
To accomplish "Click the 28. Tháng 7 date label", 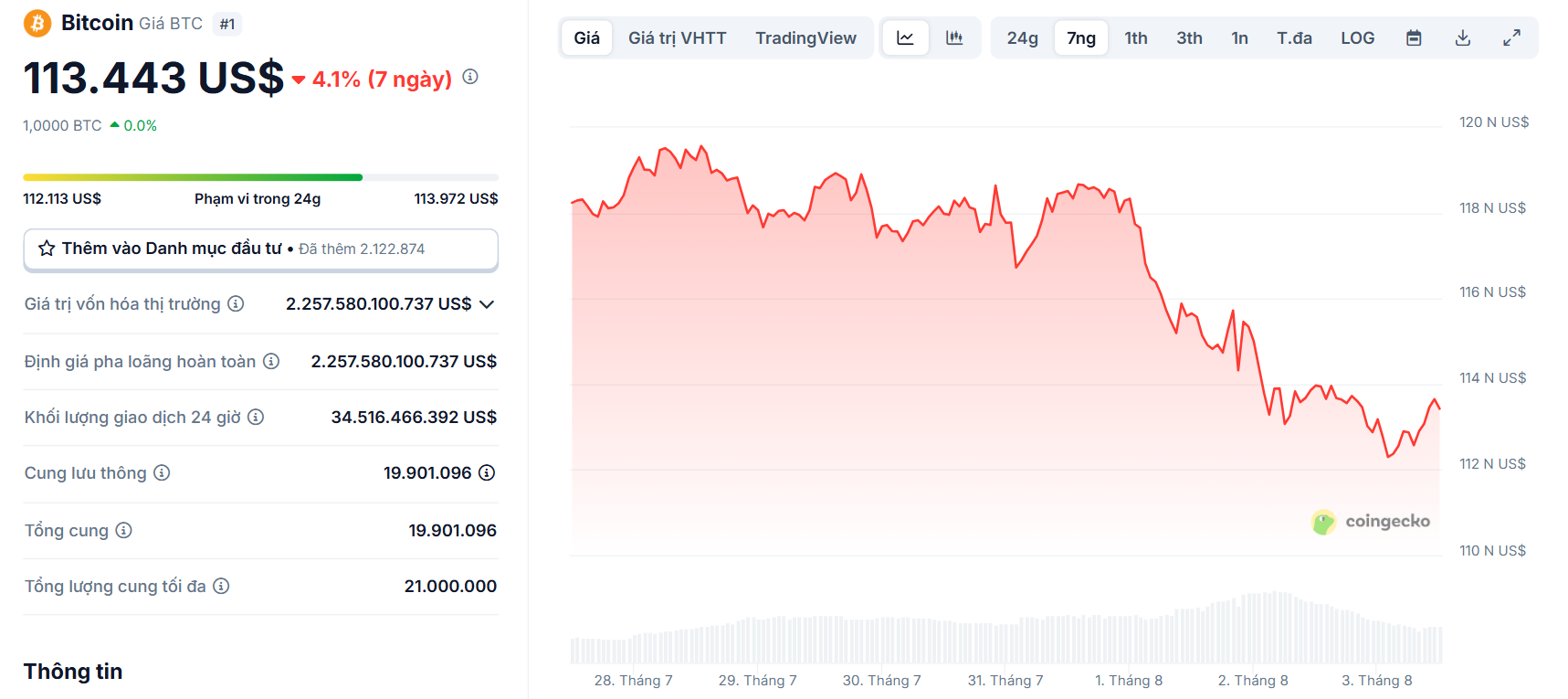I will pos(633,681).
